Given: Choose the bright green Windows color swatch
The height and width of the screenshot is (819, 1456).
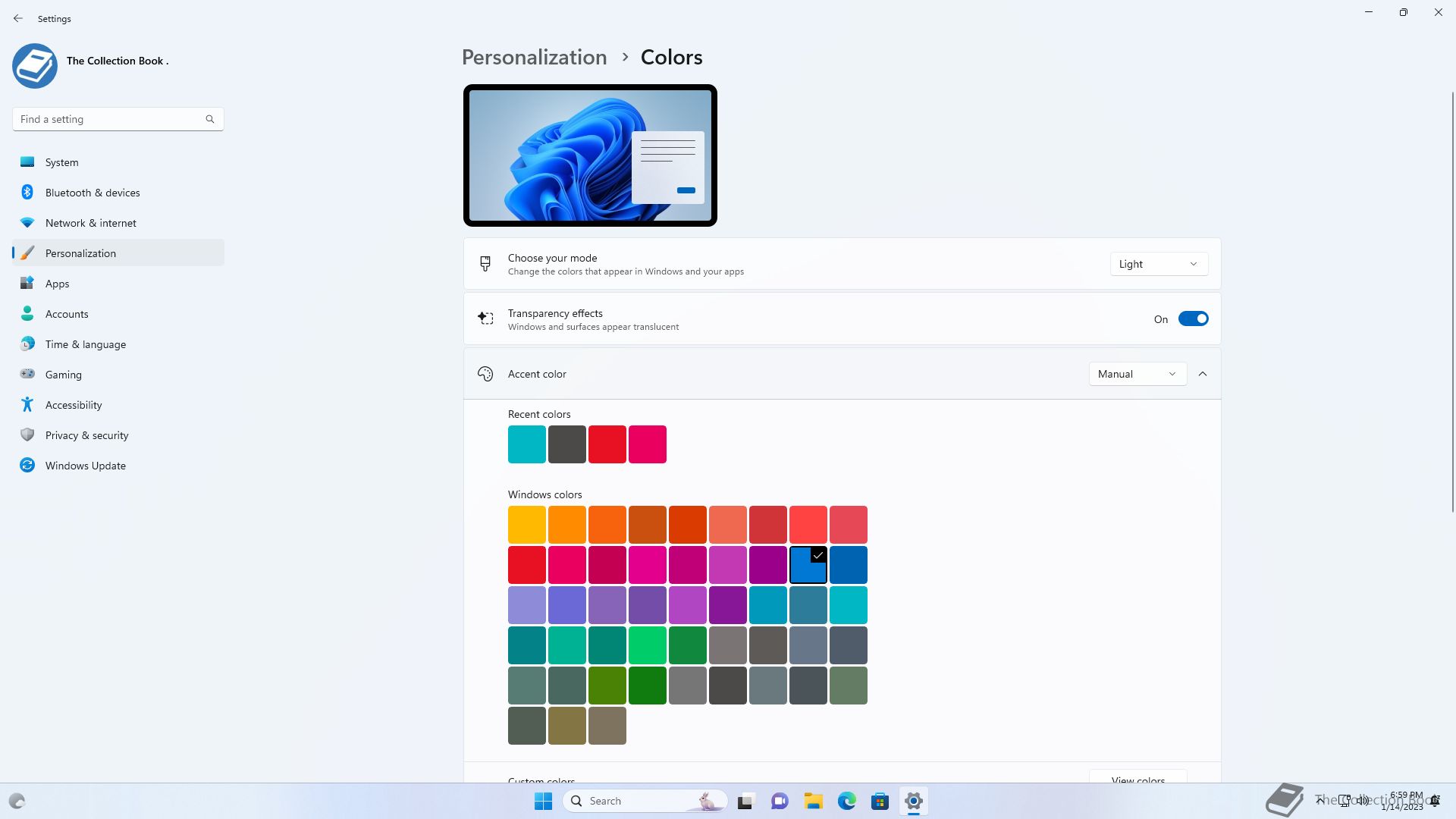Looking at the screenshot, I should click(648, 645).
